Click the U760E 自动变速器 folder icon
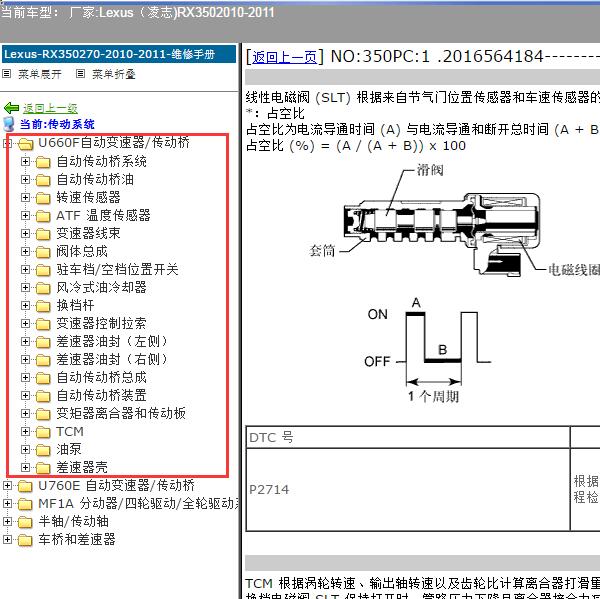600x599 pixels. [x=25, y=486]
